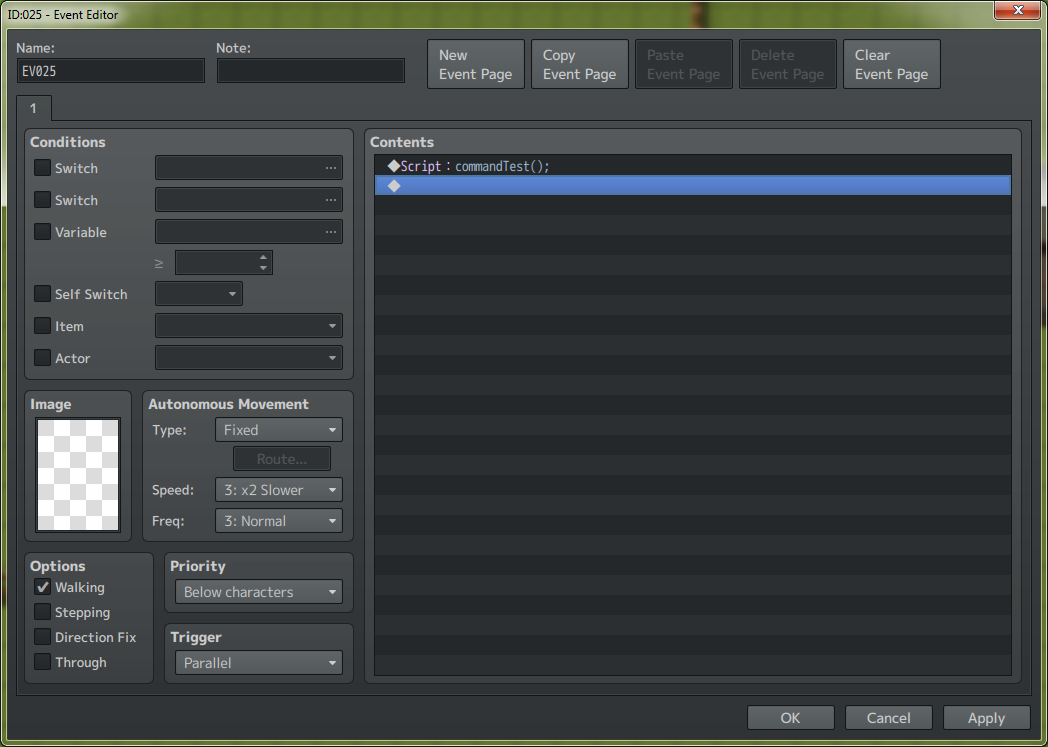Open the Priority dropdown Below characters

point(258,592)
